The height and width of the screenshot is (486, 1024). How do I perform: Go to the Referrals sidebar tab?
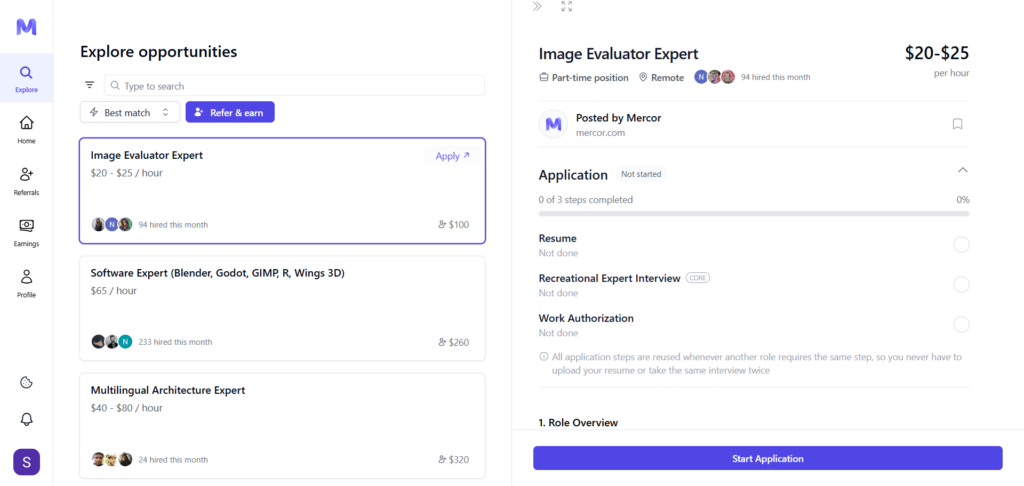pos(26,180)
